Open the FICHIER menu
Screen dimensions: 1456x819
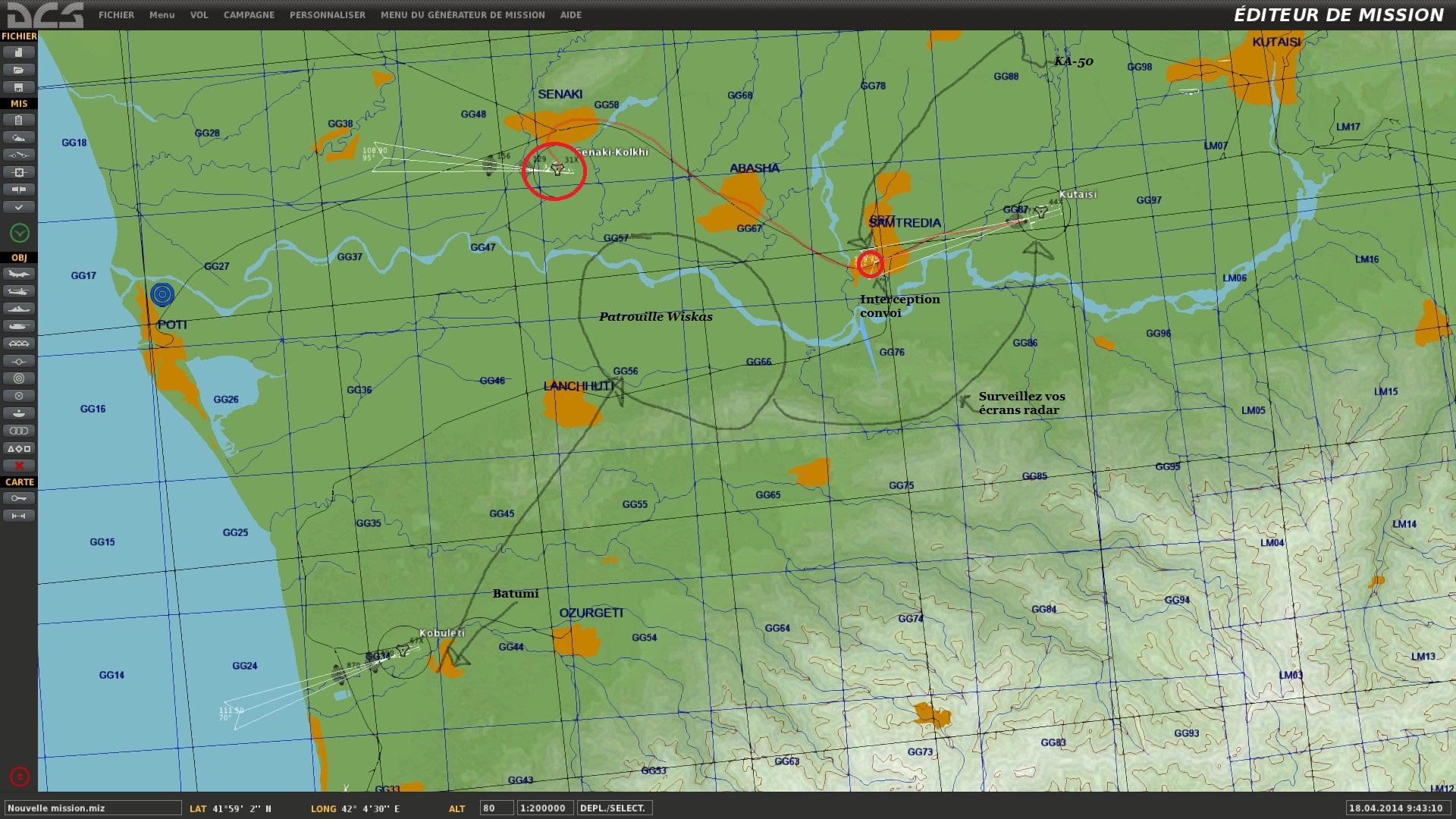116,14
